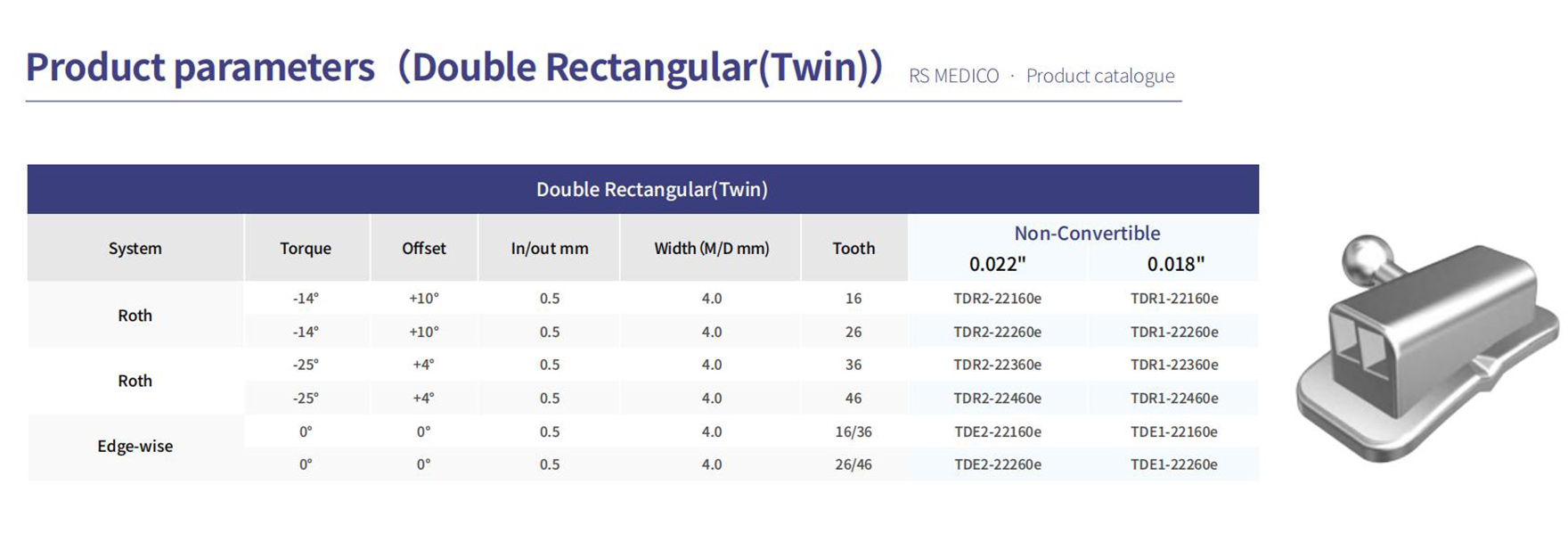Click the Width (M/D mm) header
1568x534 pixels.
tap(711, 249)
